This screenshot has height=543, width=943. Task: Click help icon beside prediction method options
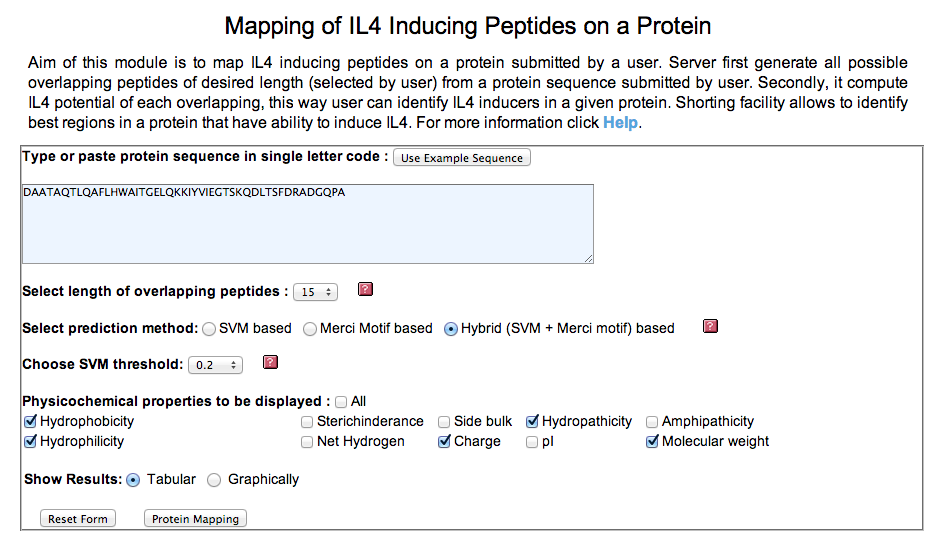(711, 326)
